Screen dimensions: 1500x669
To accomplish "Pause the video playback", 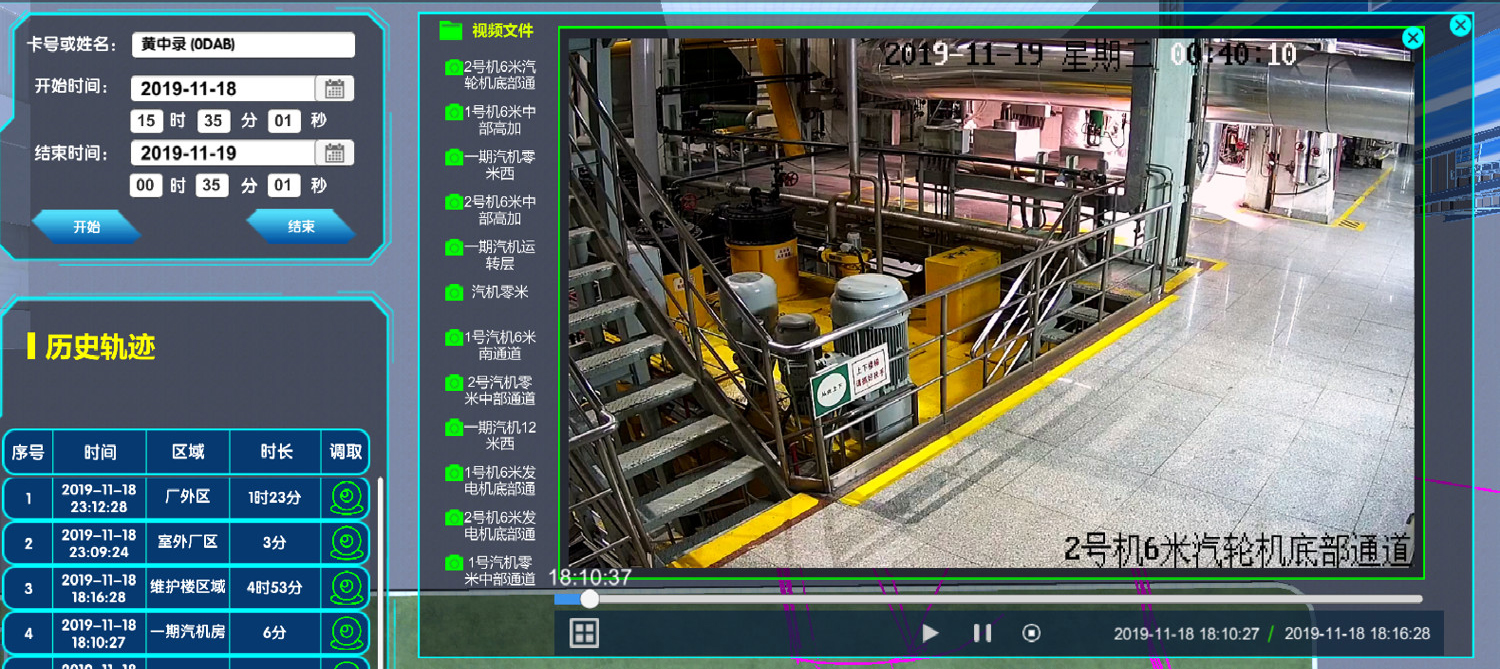I will tap(982, 633).
